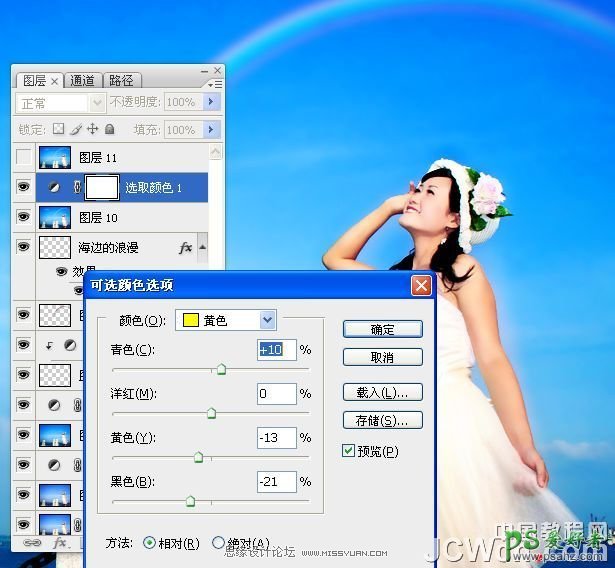The width and height of the screenshot is (615, 568).
Task: Show the hidden 图层 11 layer
Action: (x=24, y=157)
